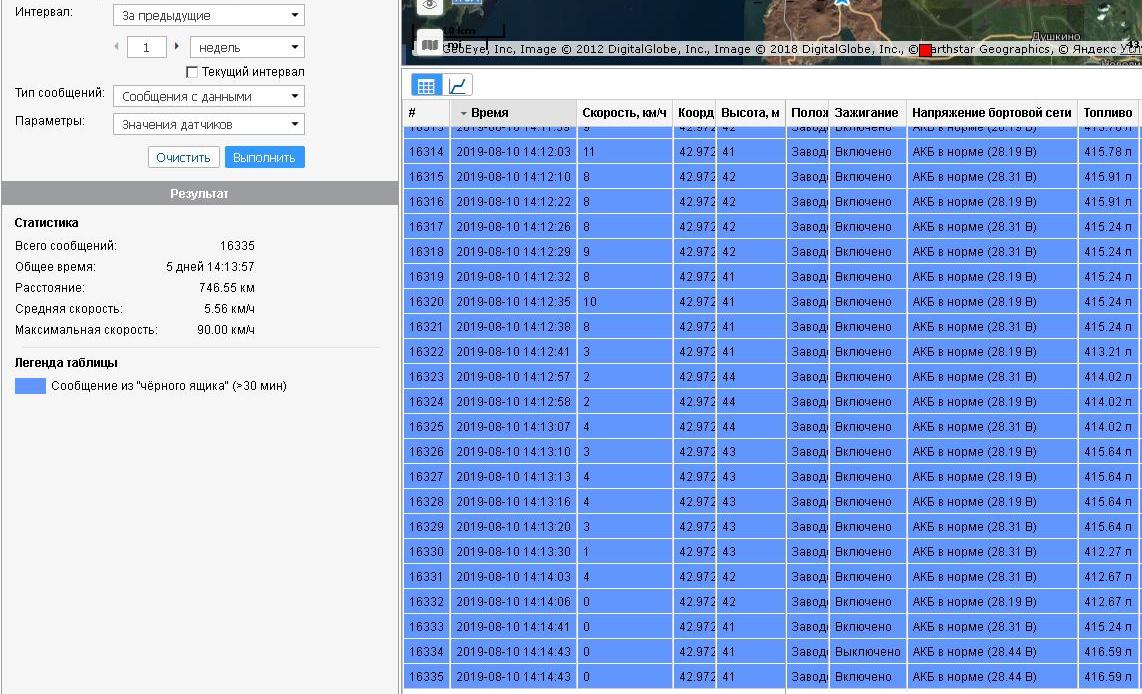Enable the Текущий интервал checkbox

(x=193, y=72)
